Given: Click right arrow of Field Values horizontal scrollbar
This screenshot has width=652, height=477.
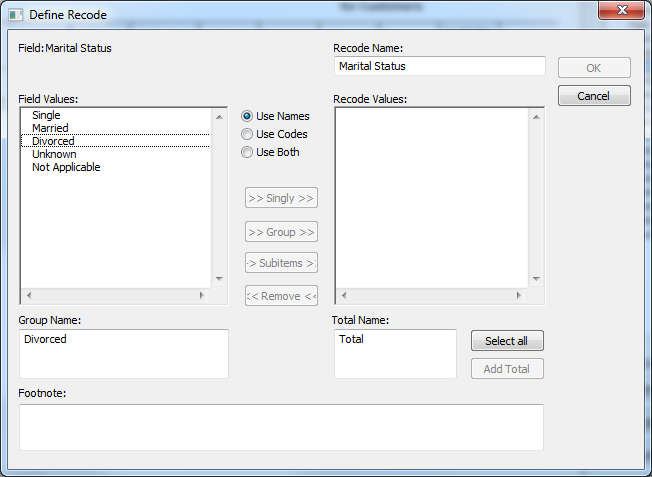Looking at the screenshot, I should tap(202, 296).
